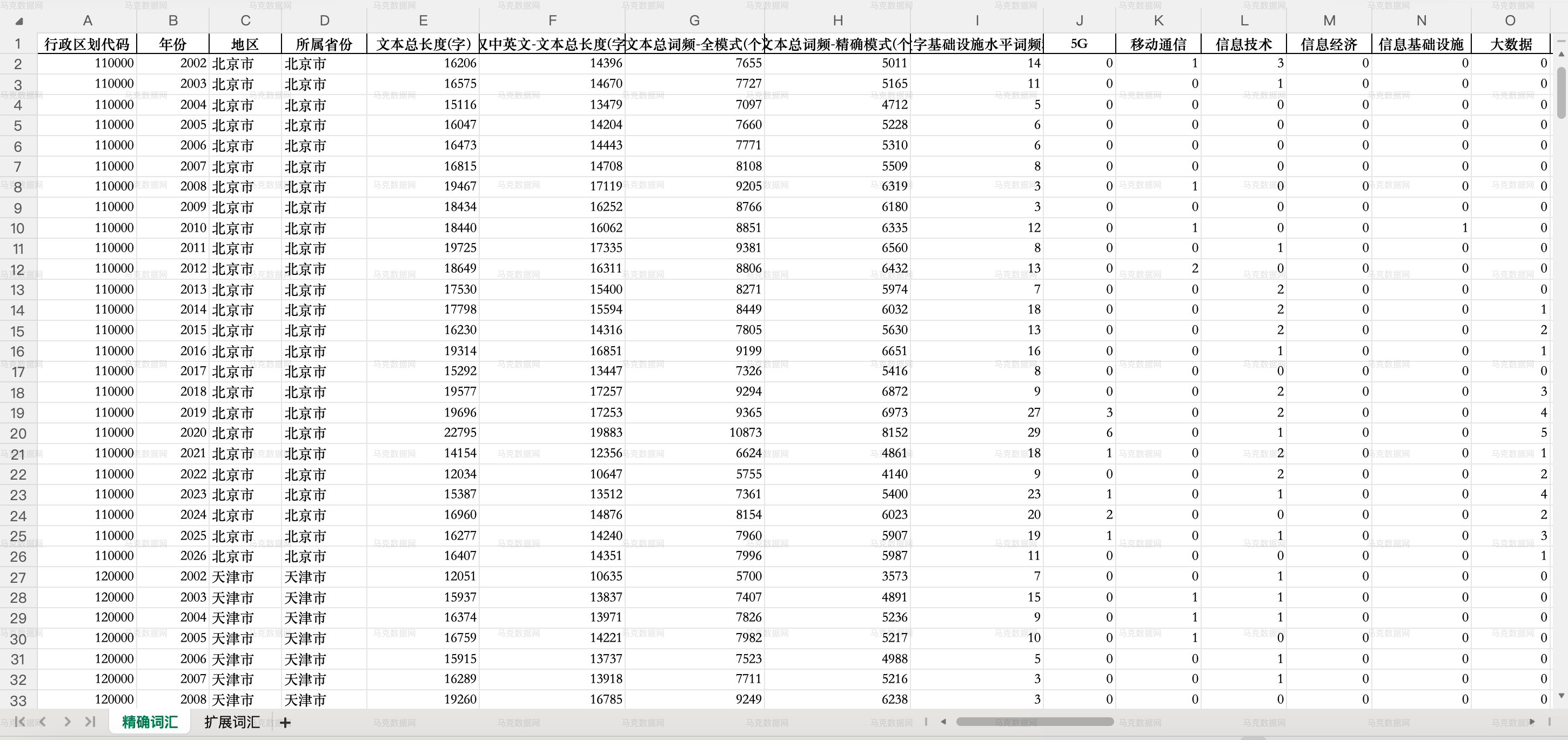Select column J header
The height and width of the screenshot is (740, 1568).
(x=1079, y=21)
